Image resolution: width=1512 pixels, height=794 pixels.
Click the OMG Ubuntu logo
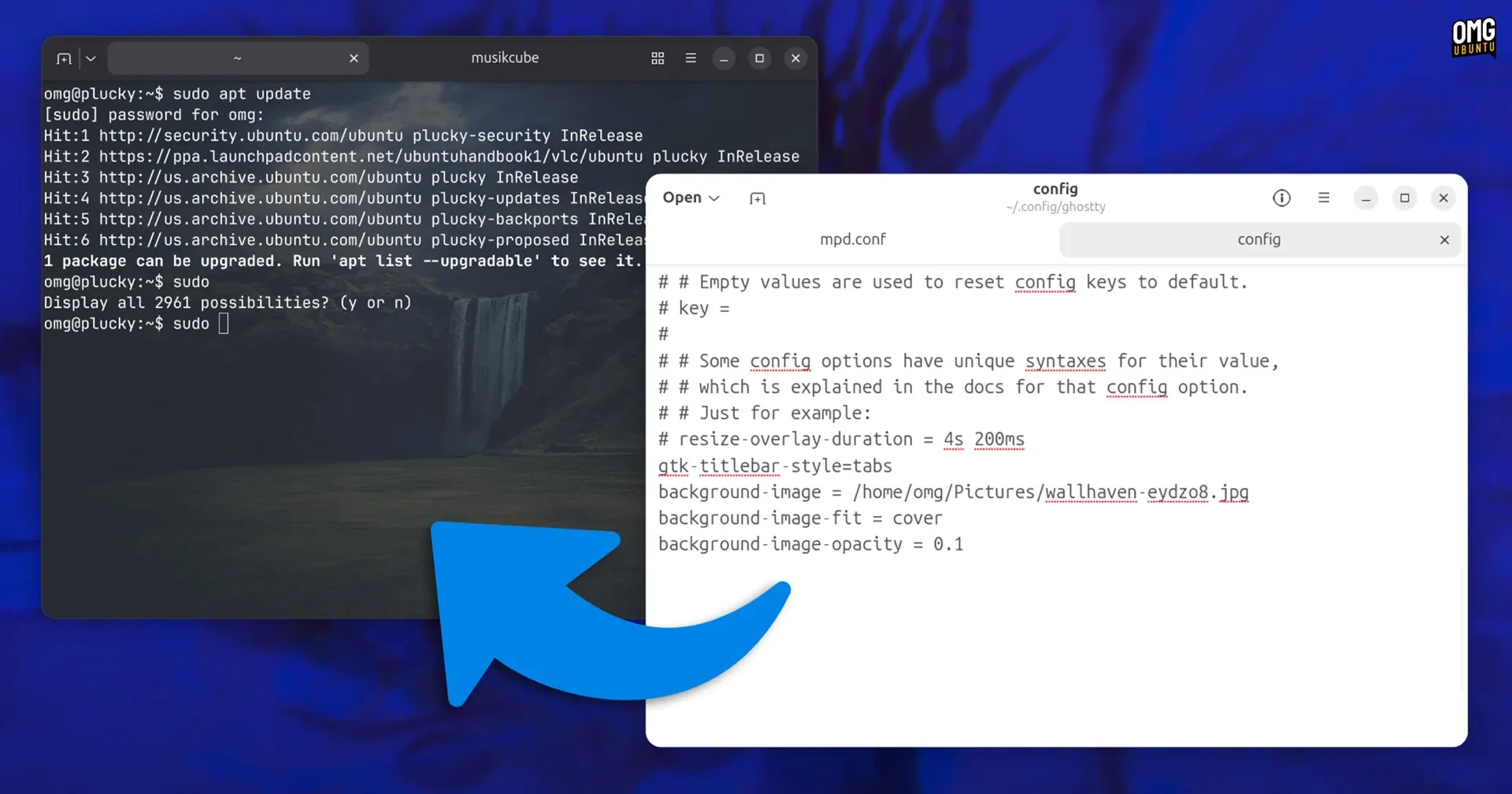click(1473, 37)
